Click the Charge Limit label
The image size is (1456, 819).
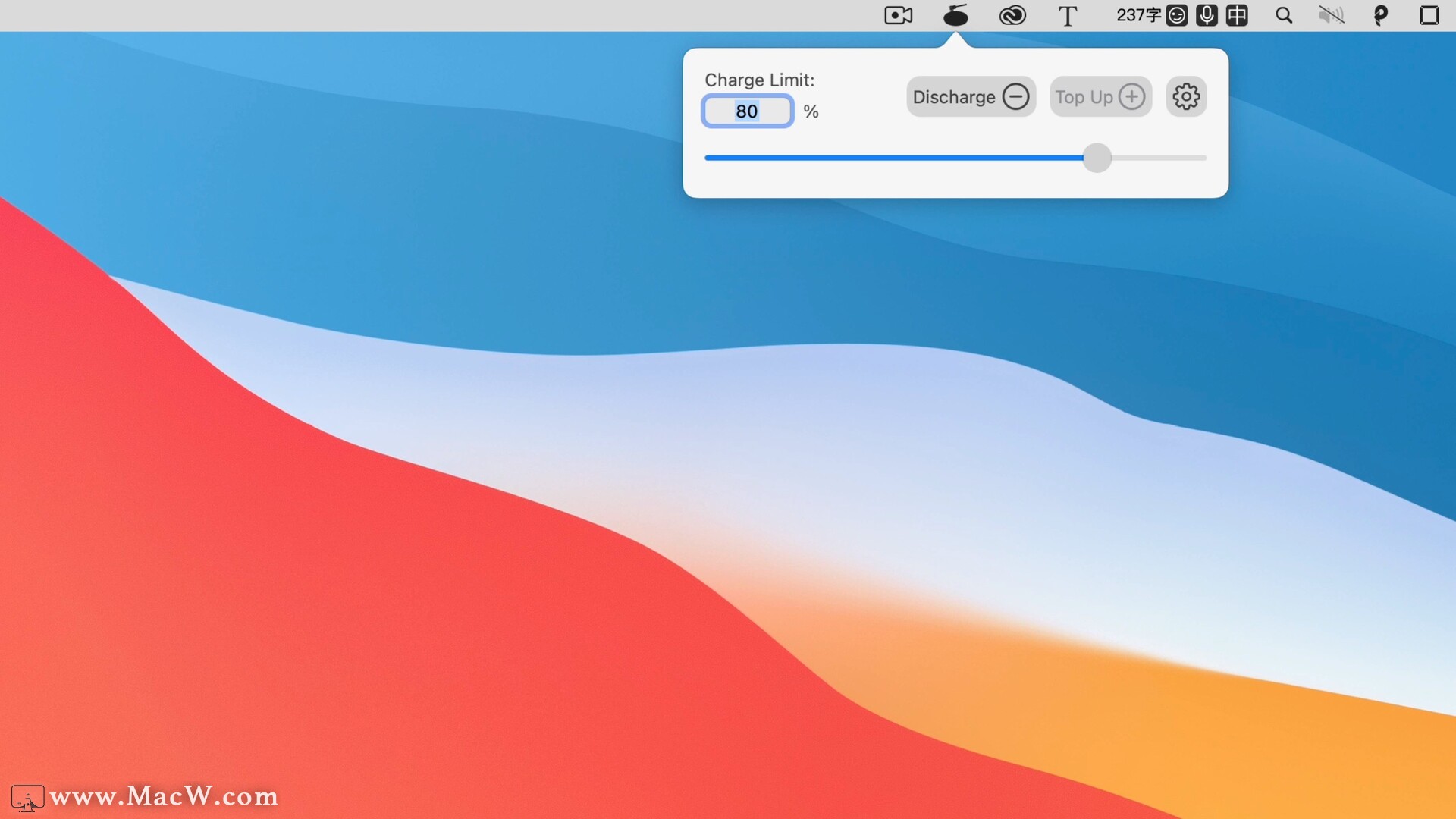759,80
